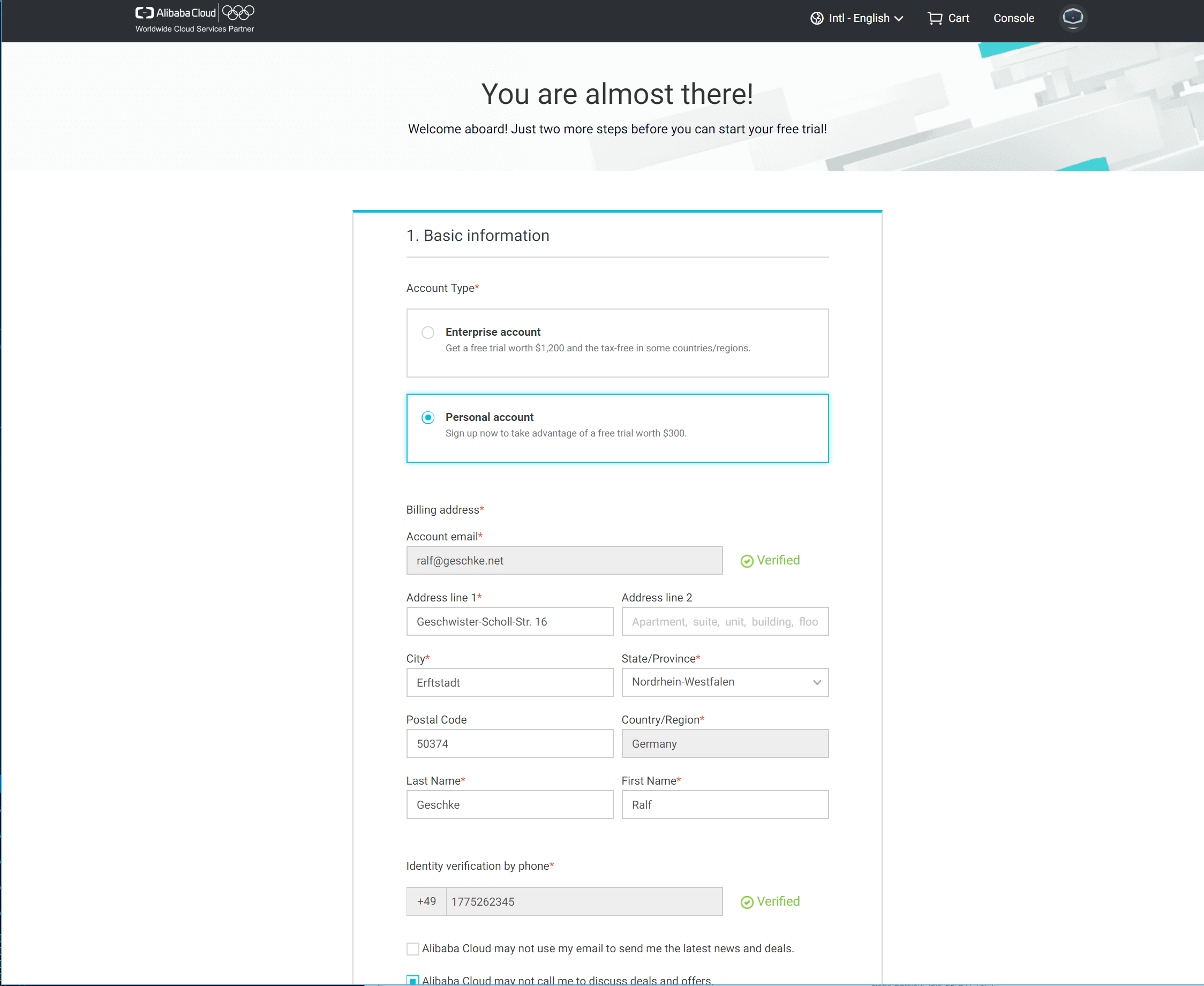Open the shopping cart icon
Viewport: 1204px width, 986px height.
click(x=934, y=18)
